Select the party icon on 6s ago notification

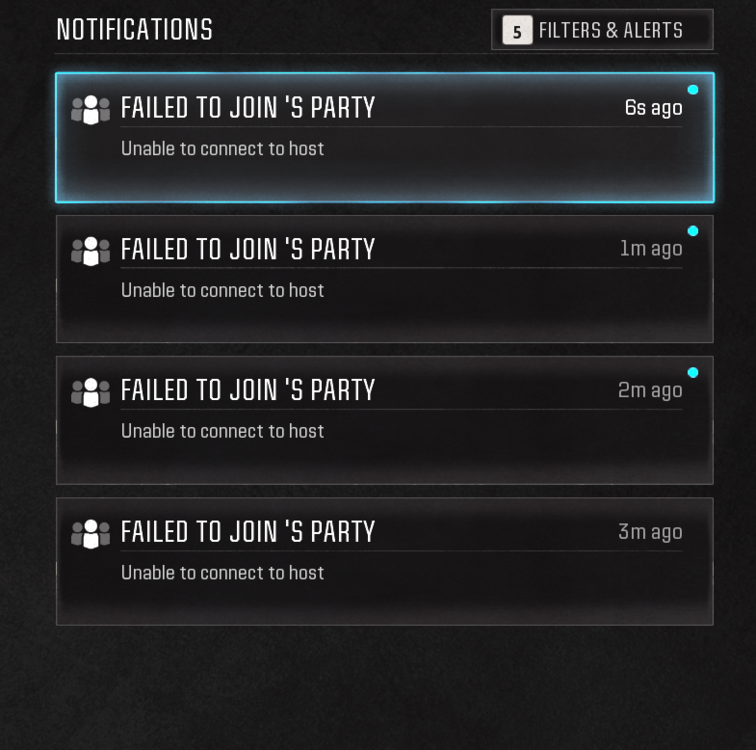[x=90, y=110]
